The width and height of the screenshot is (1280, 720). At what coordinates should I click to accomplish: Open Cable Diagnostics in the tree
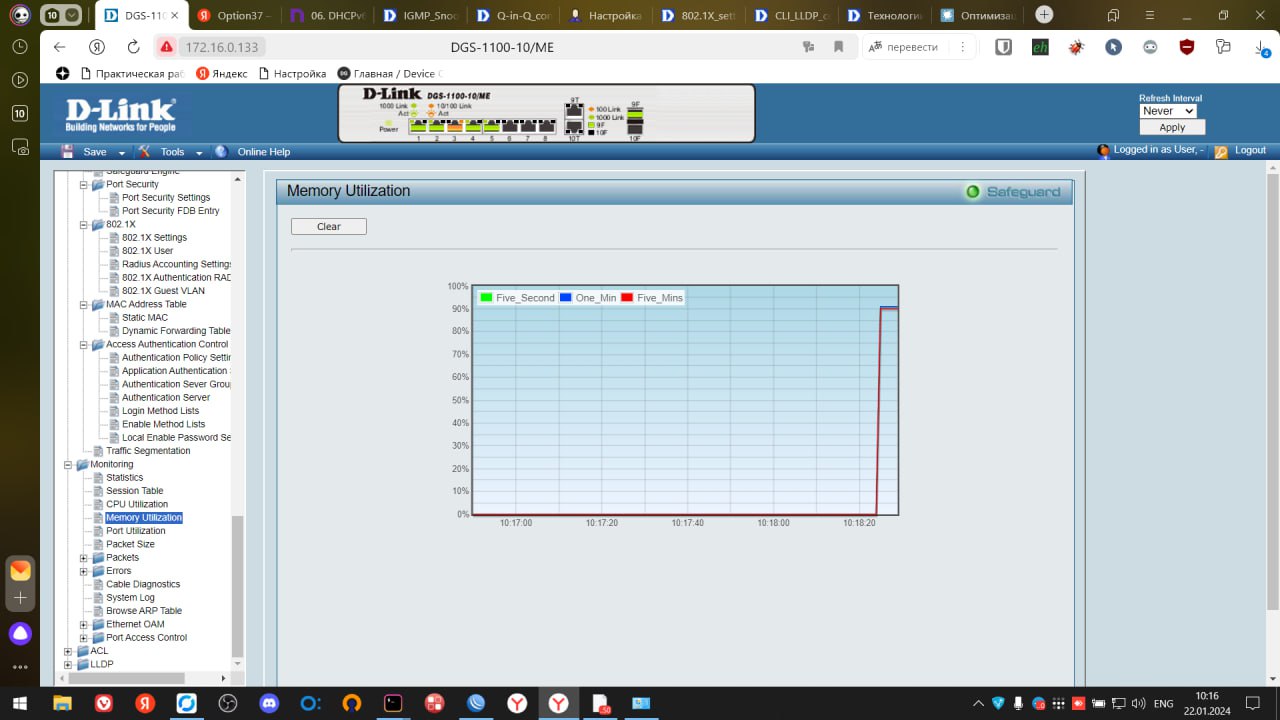click(143, 584)
